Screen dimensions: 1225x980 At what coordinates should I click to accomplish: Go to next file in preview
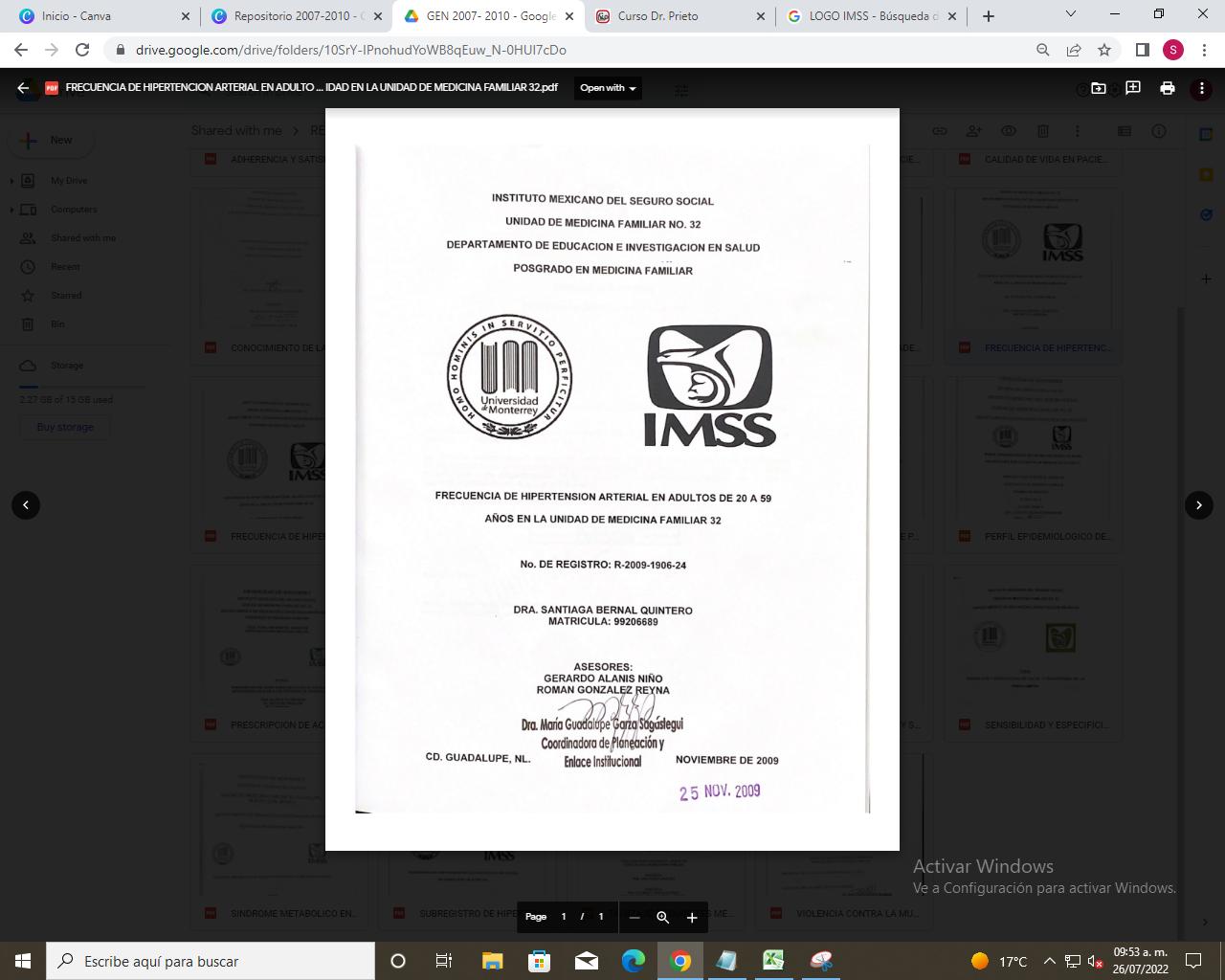point(1199,504)
